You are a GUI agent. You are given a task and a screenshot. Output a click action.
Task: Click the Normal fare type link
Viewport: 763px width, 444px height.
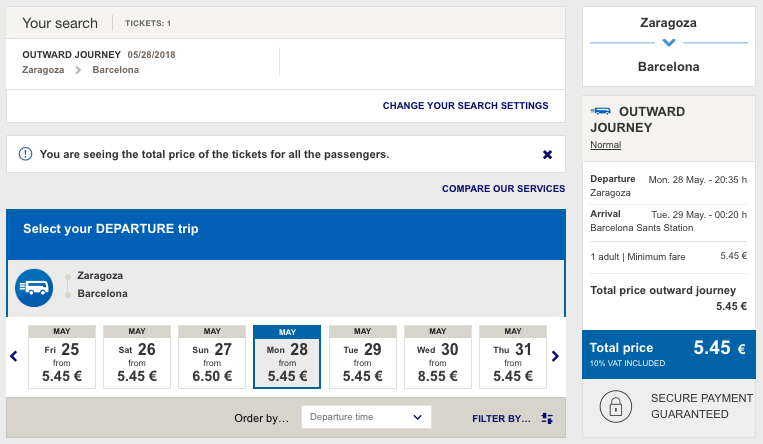coord(605,145)
